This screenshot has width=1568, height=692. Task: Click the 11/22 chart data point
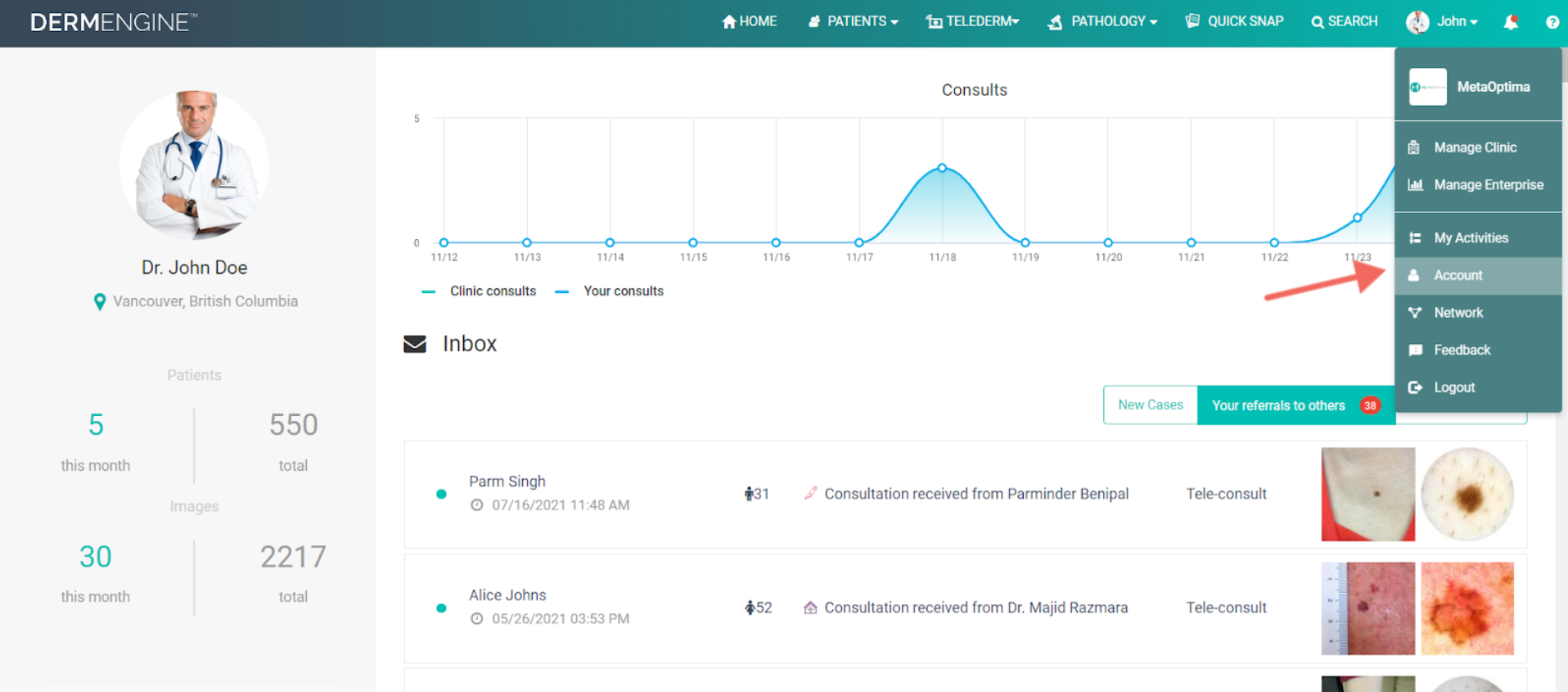click(x=1274, y=242)
